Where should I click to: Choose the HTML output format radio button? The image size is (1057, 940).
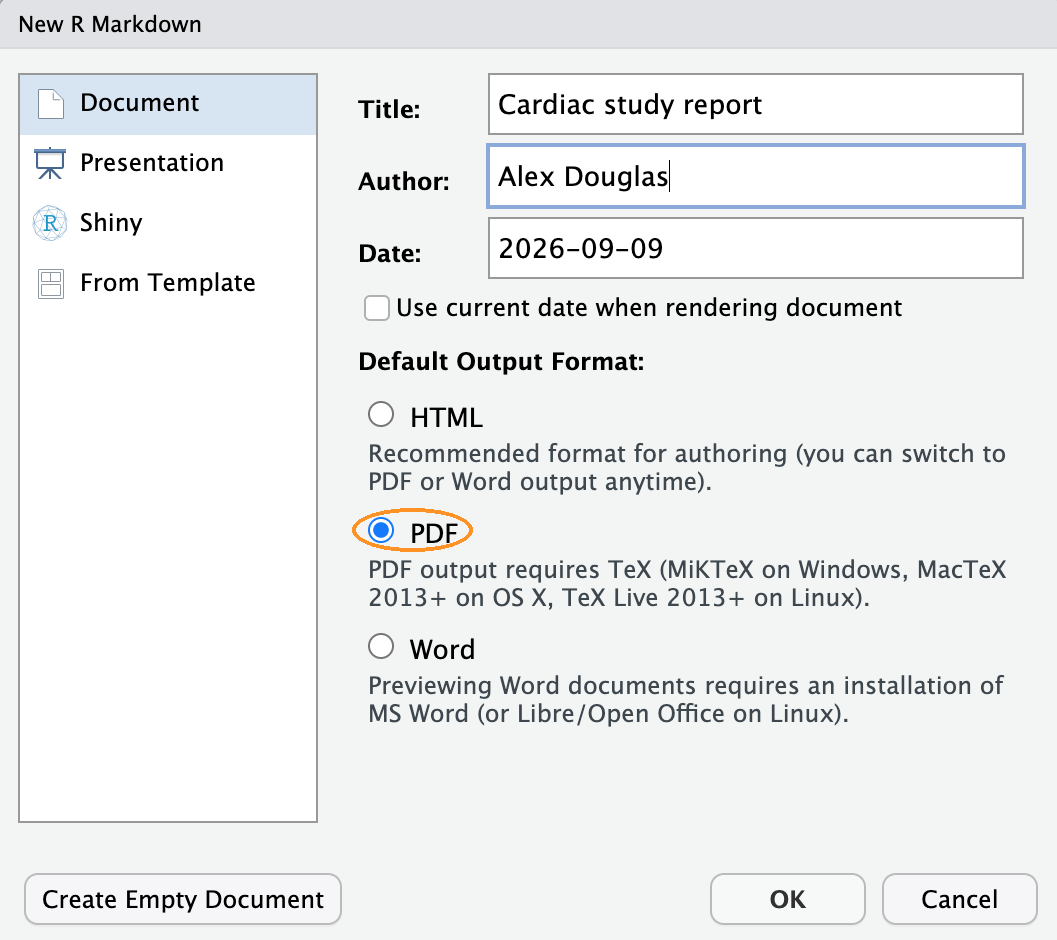click(x=381, y=415)
